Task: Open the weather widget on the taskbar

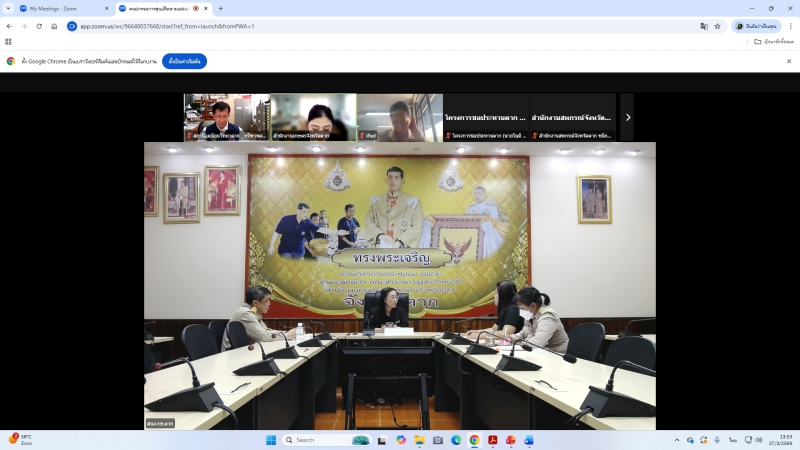Action: point(20,440)
